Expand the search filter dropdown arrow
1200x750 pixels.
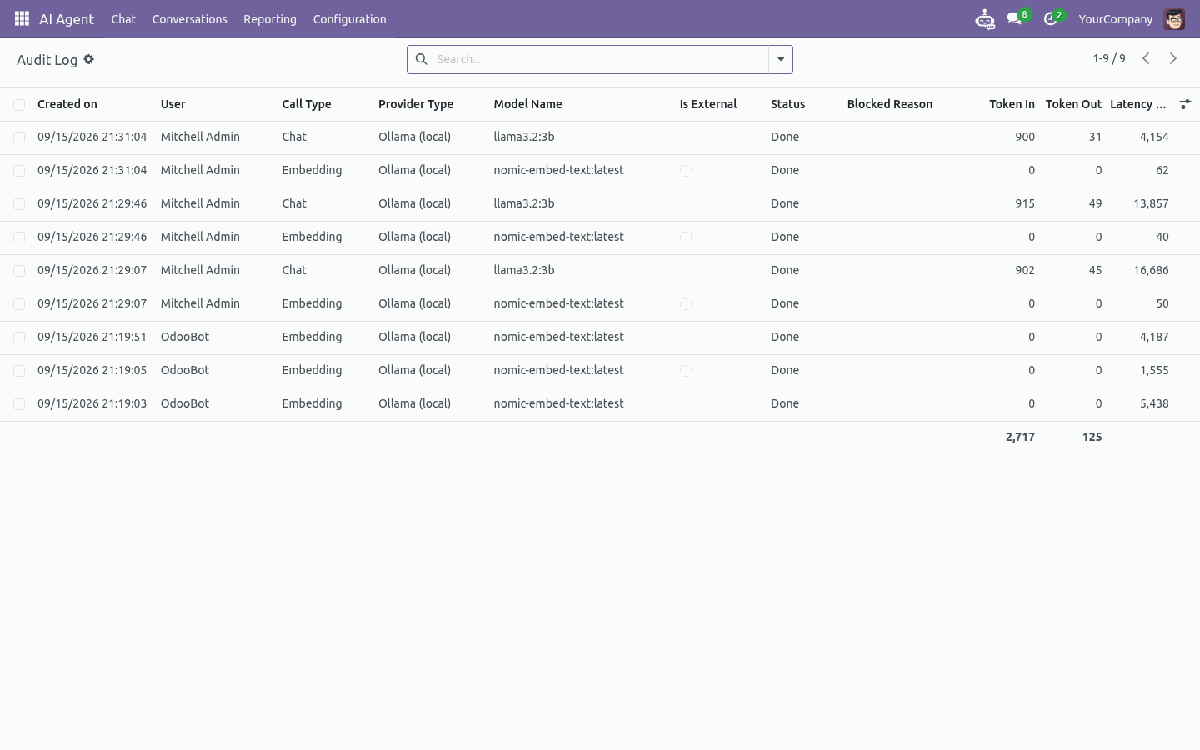(x=780, y=59)
